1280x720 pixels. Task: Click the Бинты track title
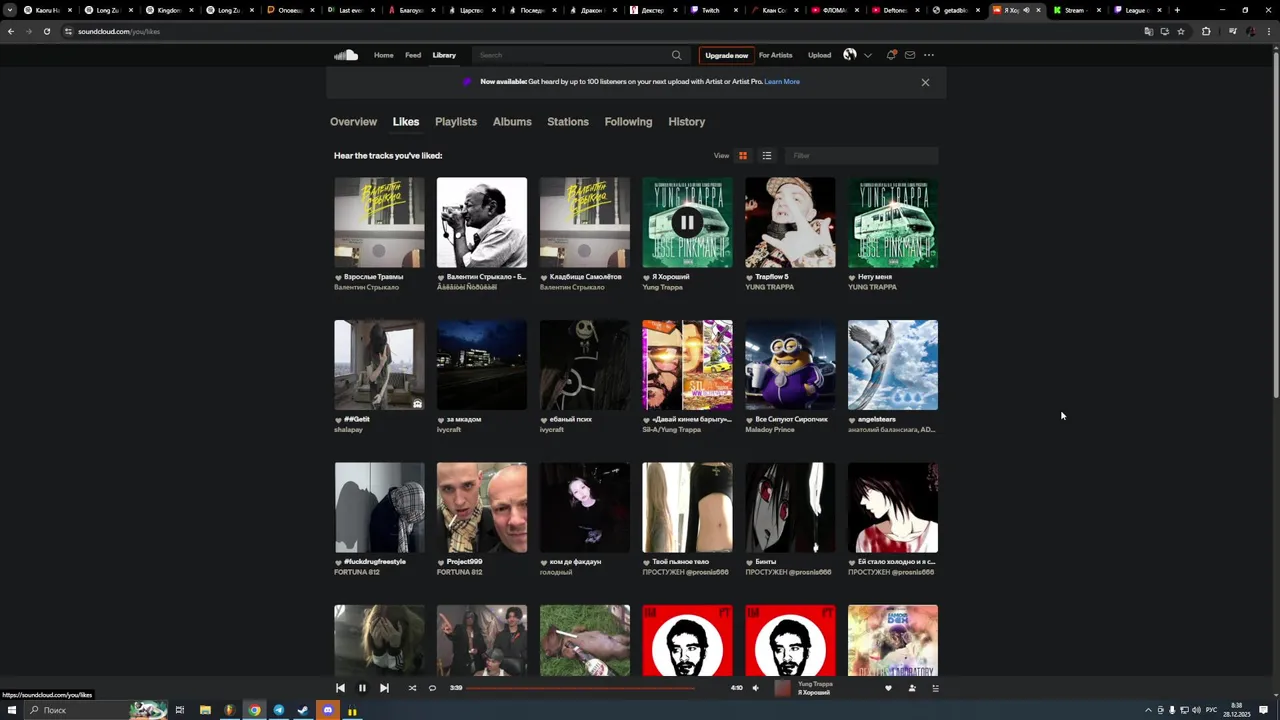click(766, 562)
